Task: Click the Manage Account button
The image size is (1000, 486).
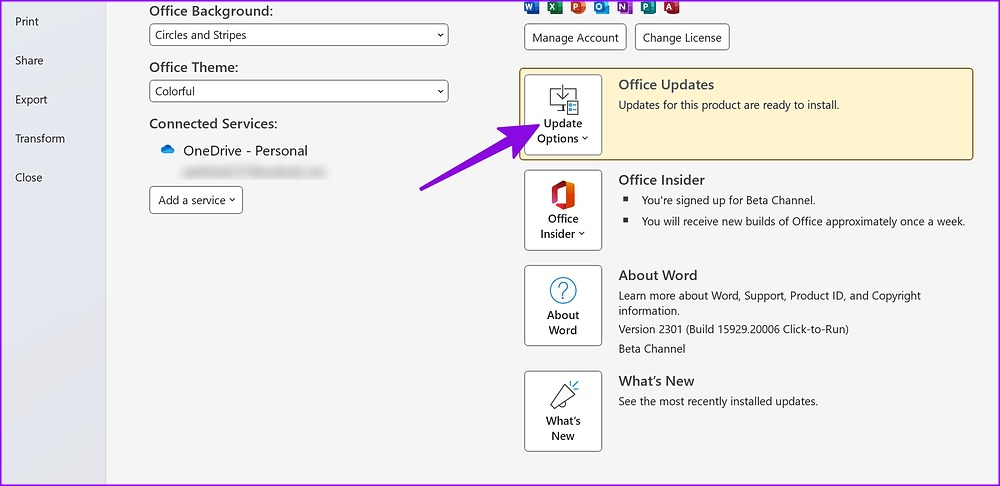Action: 575,38
